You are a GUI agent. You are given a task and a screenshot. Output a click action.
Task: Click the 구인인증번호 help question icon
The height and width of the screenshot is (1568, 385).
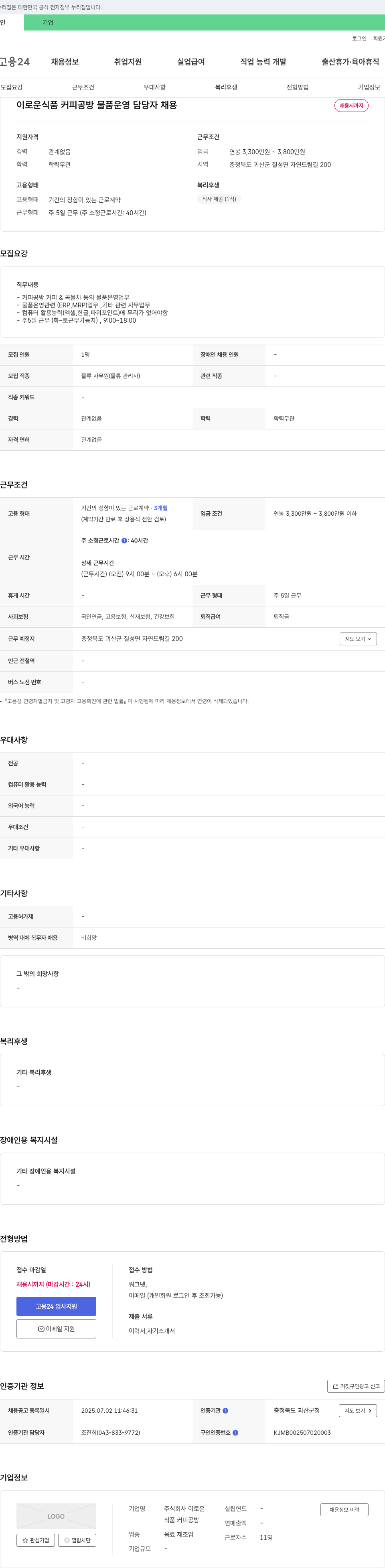tap(235, 1432)
